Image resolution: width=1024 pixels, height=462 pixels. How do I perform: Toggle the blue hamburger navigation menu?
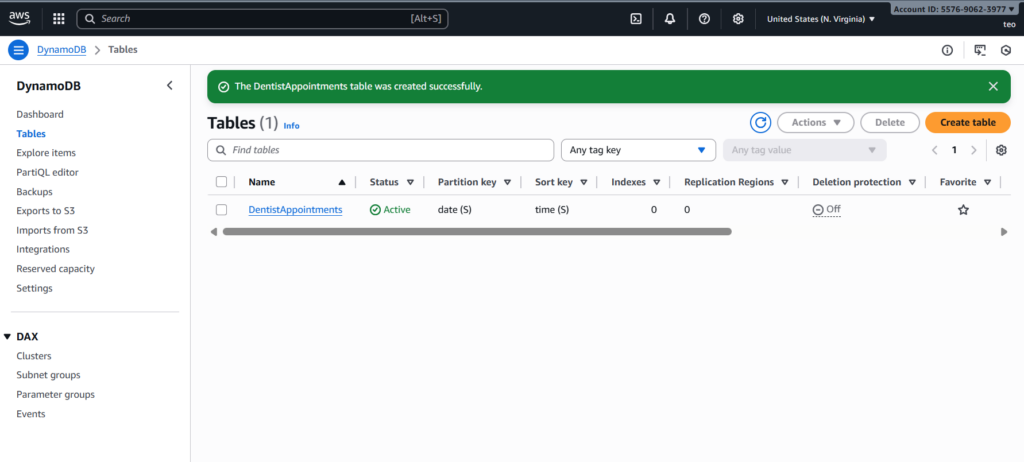[x=18, y=50]
